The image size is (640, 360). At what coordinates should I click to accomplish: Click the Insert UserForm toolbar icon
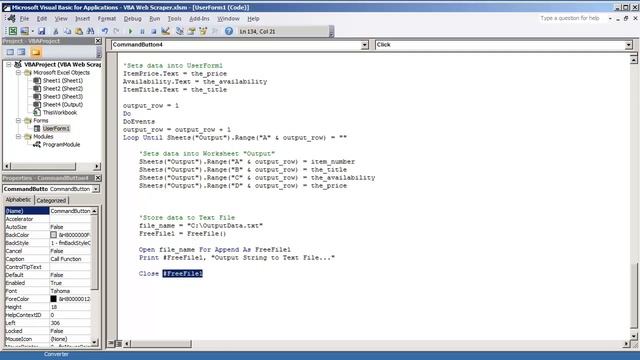click(x=24, y=31)
